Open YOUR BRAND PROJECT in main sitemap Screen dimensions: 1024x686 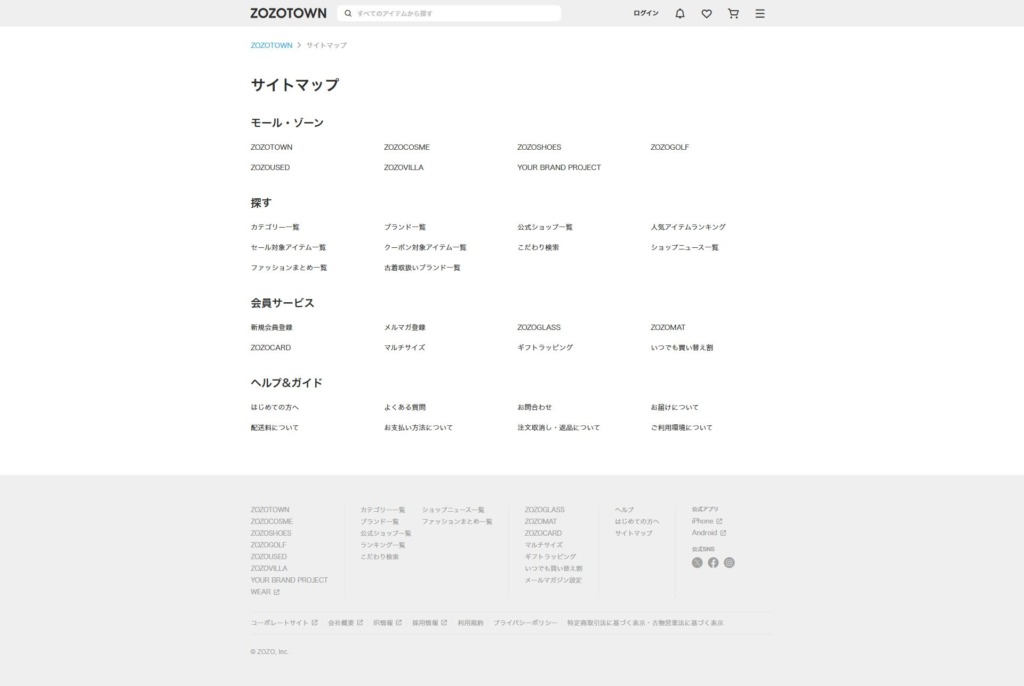pyautogui.click(x=559, y=167)
